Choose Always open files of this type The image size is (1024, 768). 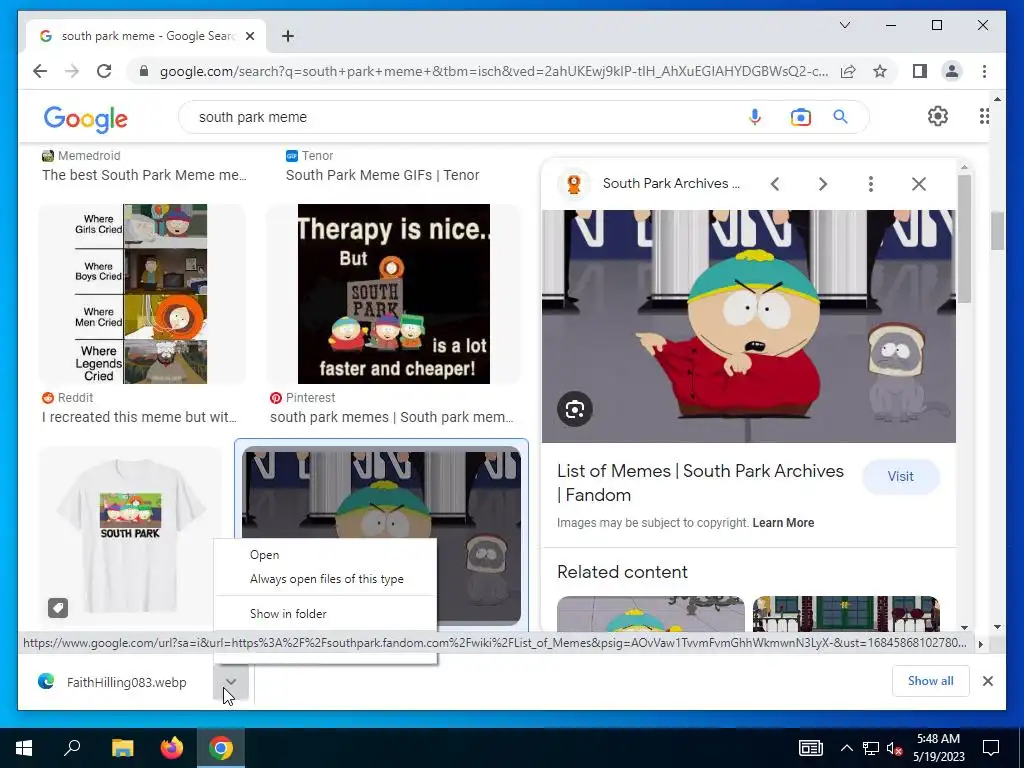327,579
